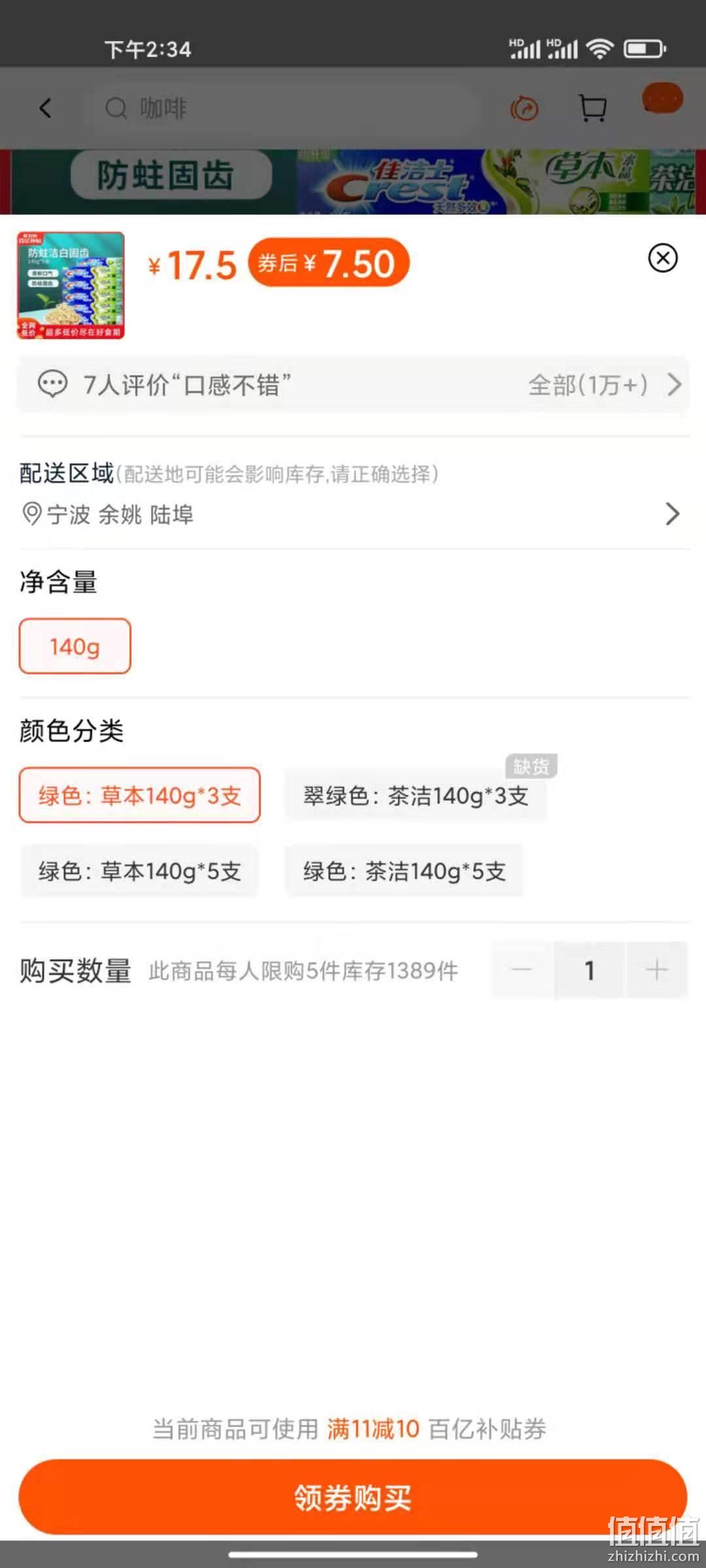Image resolution: width=706 pixels, height=1568 pixels.
Task: Open the shopping cart icon
Action: pyautogui.click(x=593, y=108)
